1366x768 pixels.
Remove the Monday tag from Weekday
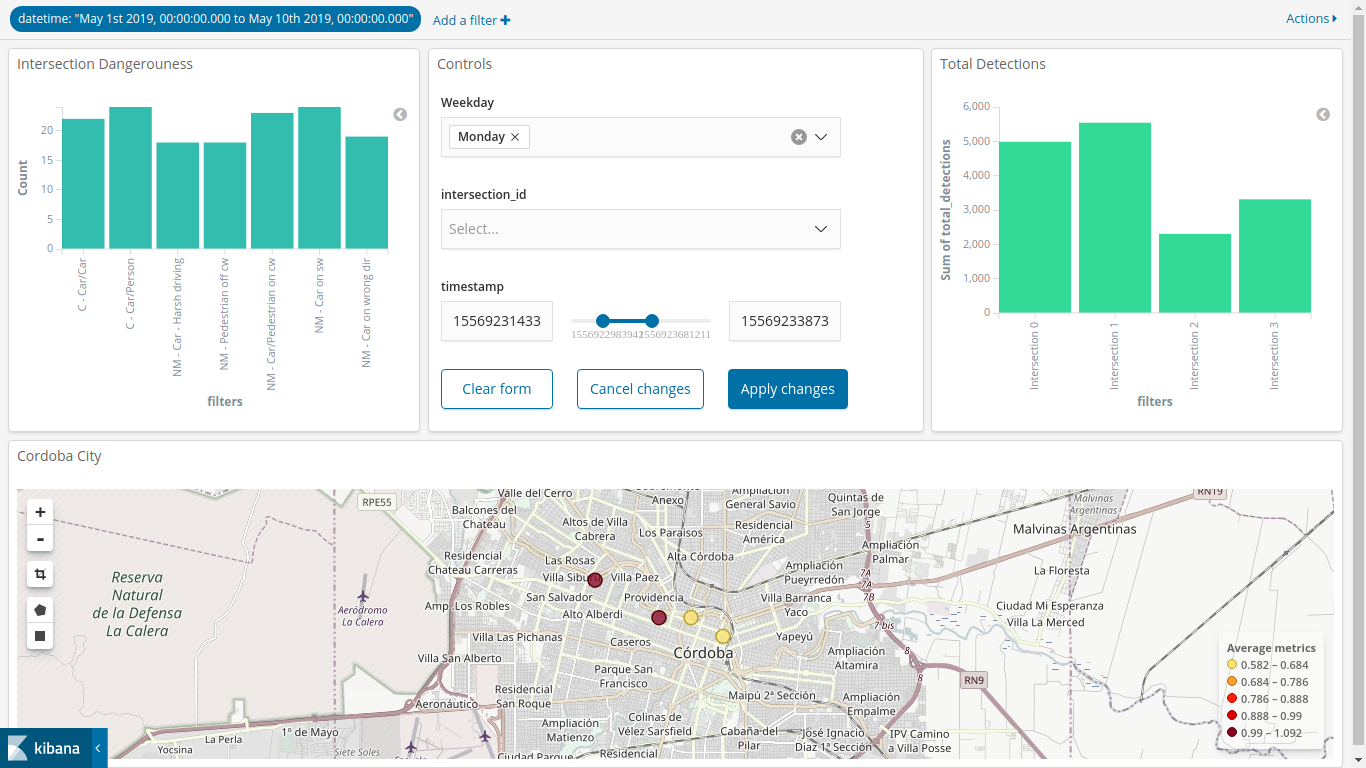tap(515, 137)
